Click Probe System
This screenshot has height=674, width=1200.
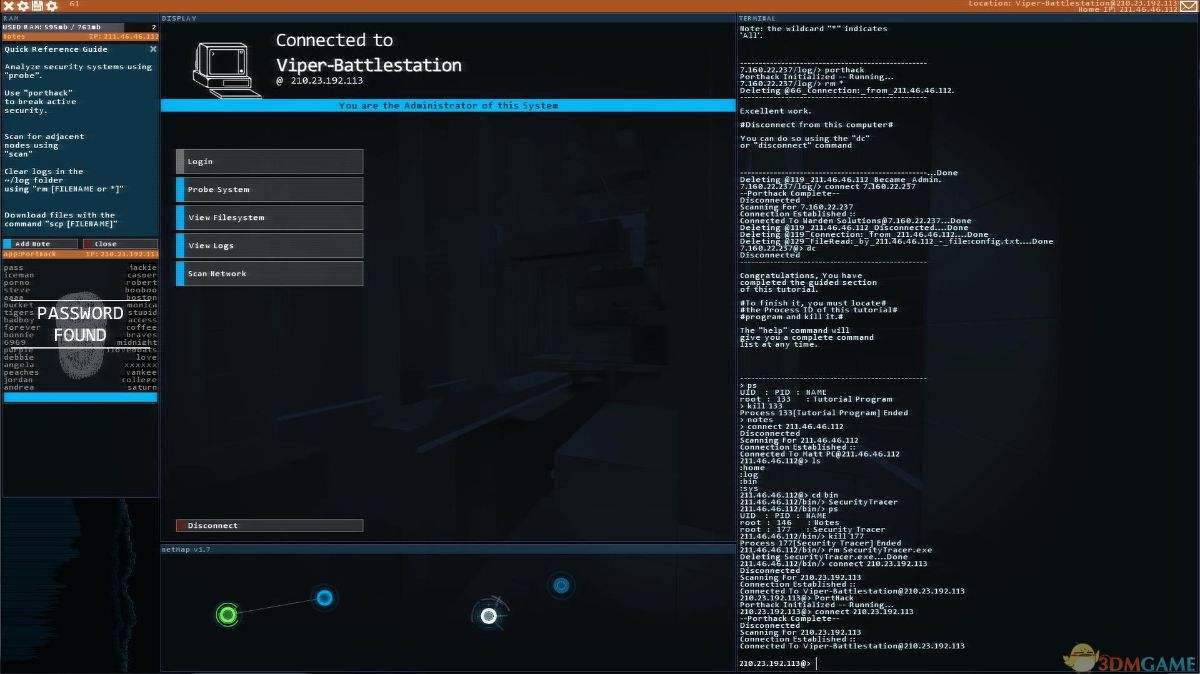269,189
